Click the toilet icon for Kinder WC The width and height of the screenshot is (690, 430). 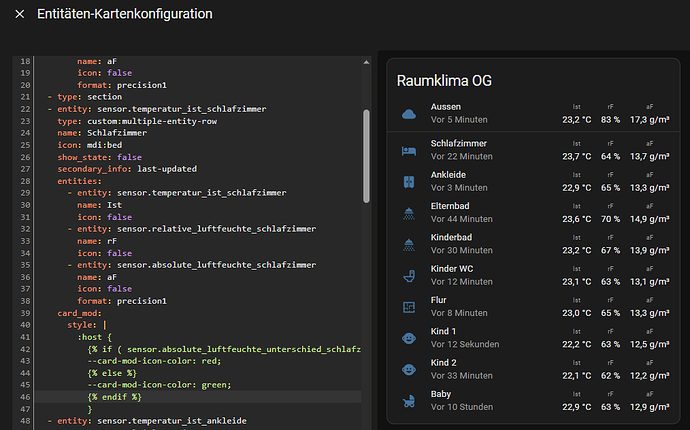[x=408, y=275]
